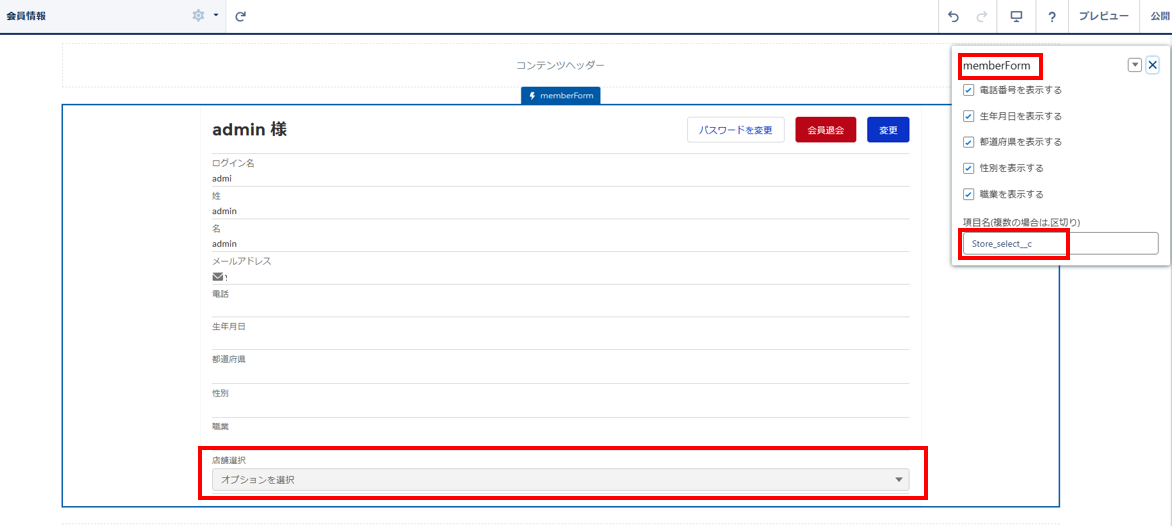Uncheck 生年月日を表示する checkbox
1172x526 pixels.
click(x=968, y=116)
